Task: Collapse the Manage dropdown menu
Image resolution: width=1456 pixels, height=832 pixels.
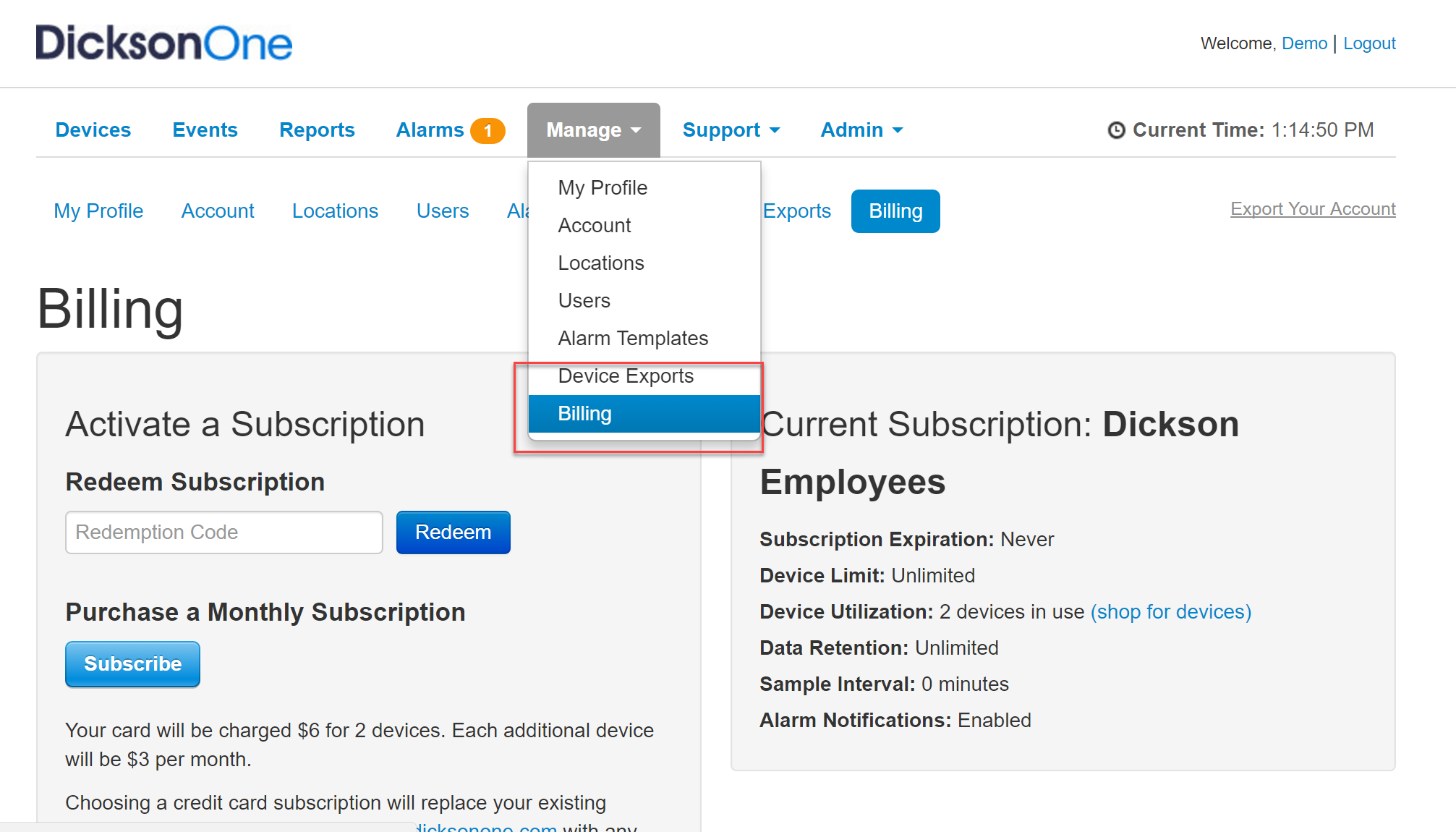Action: 593,130
